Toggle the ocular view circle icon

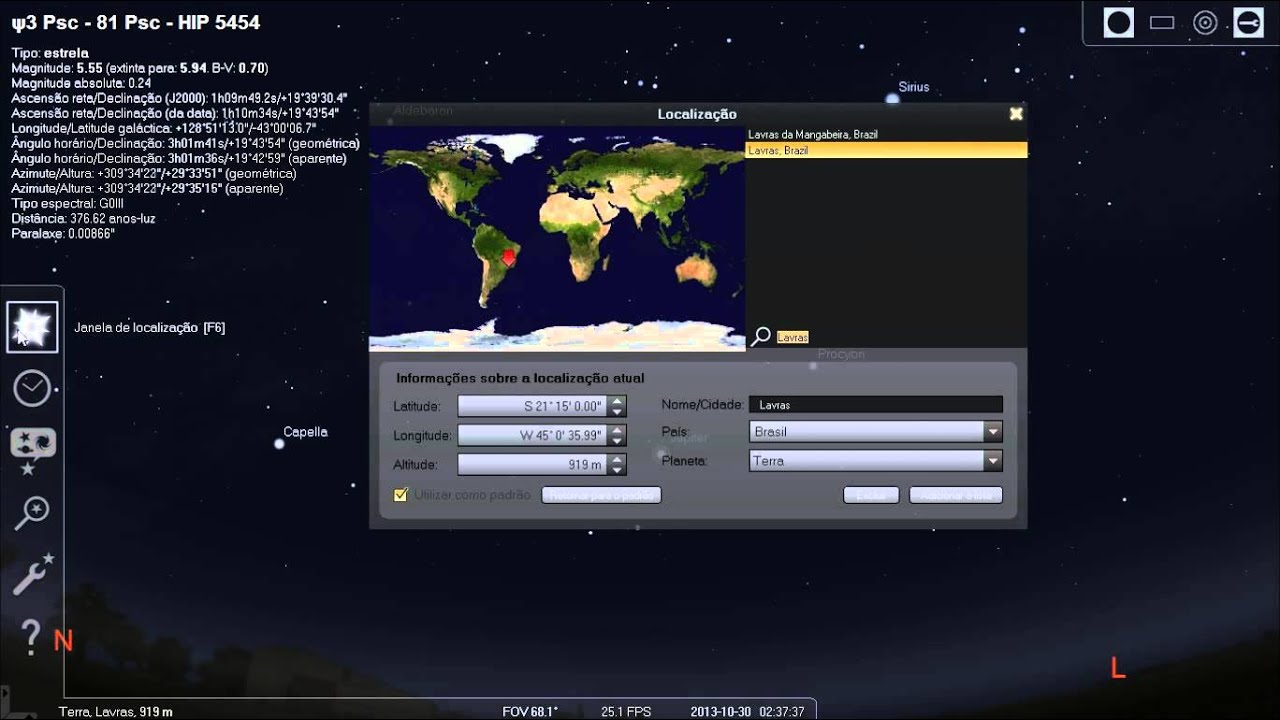click(x=1118, y=23)
